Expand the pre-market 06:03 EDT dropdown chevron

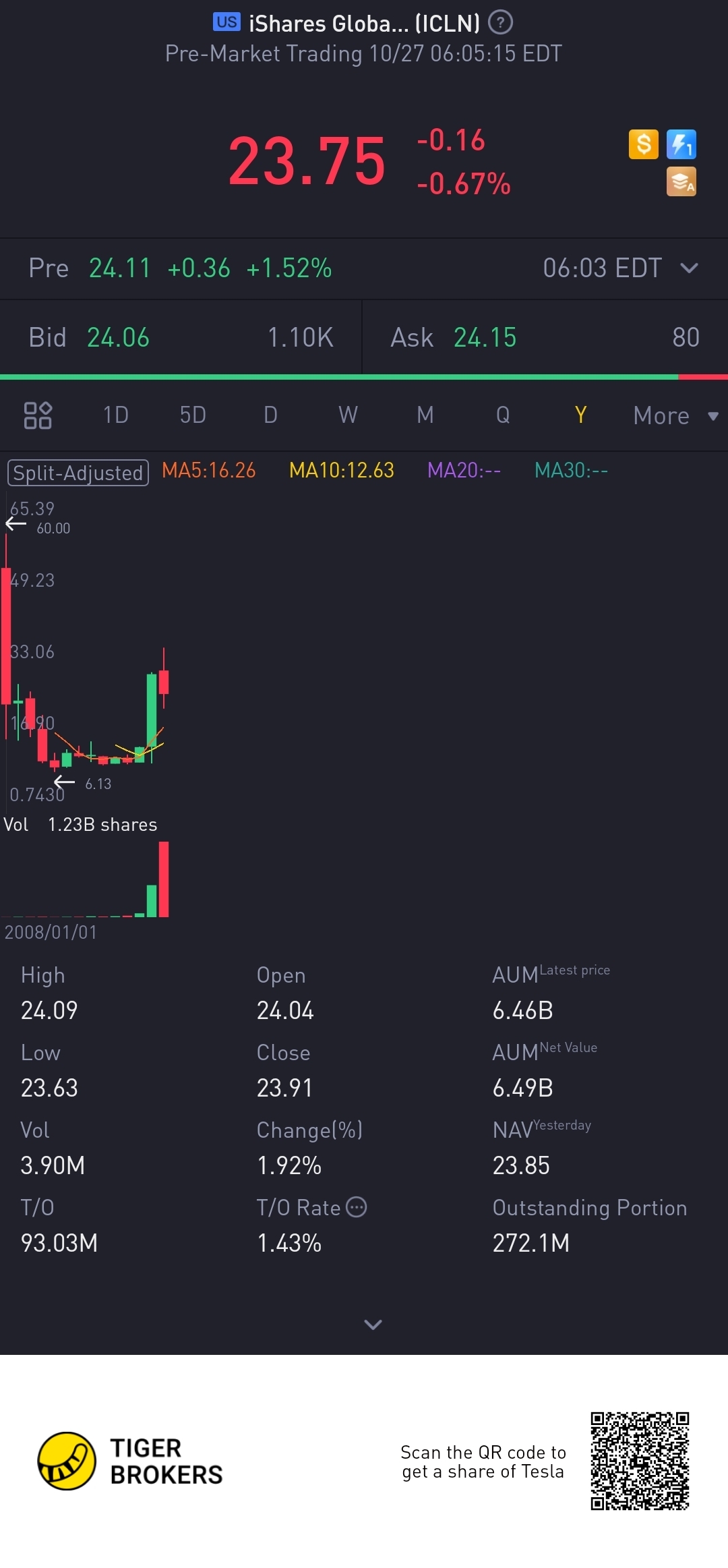pos(689,268)
